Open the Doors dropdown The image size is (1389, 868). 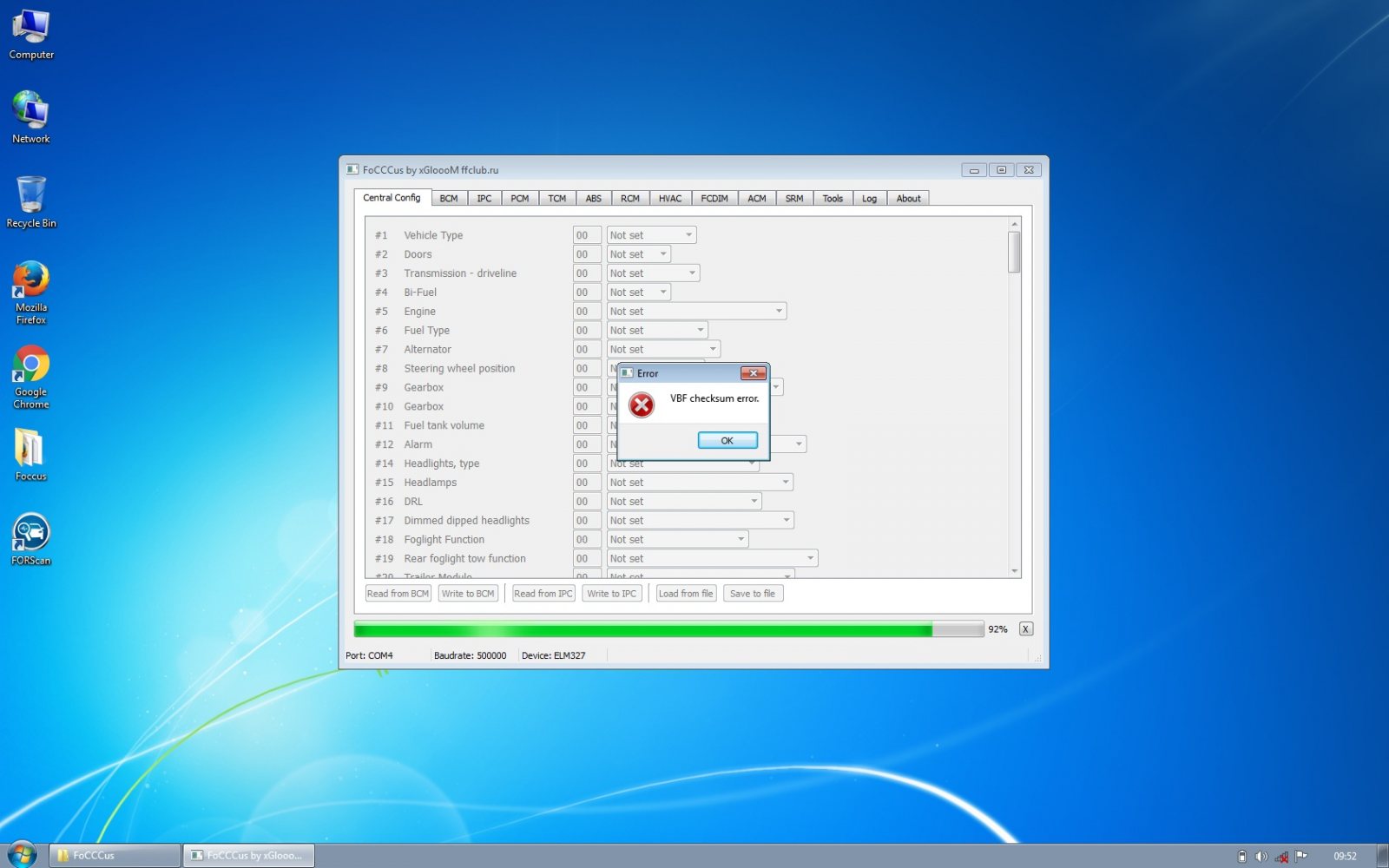(x=638, y=254)
